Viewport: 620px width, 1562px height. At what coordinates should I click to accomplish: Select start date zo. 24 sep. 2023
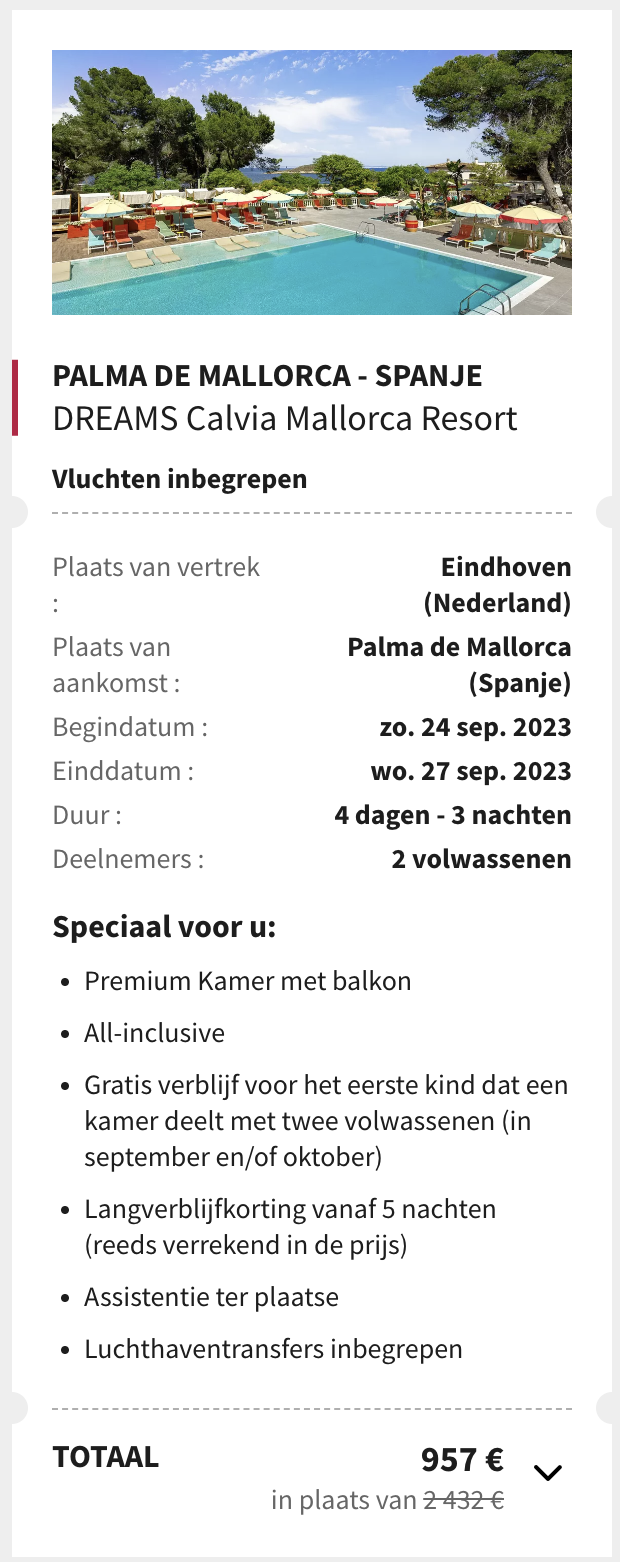[475, 727]
